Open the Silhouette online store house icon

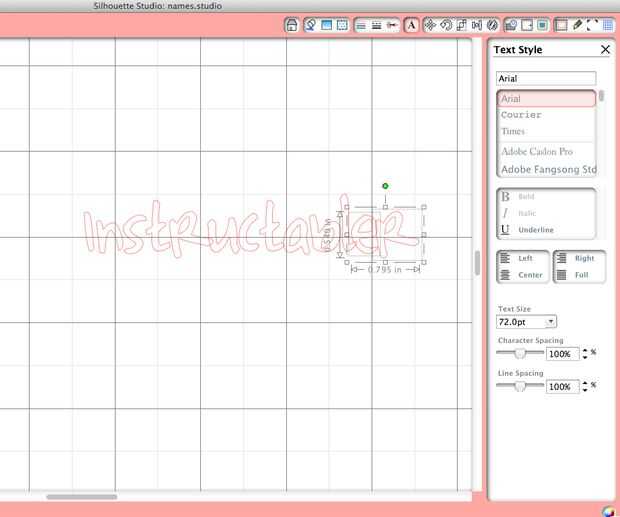click(292, 25)
